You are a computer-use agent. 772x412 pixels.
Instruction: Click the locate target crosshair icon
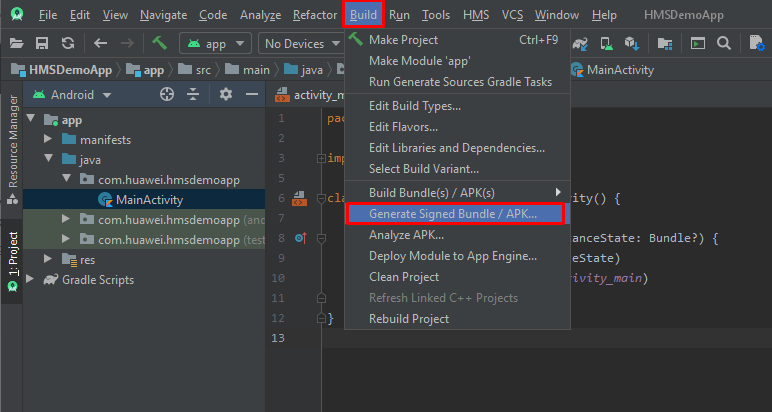click(x=167, y=94)
